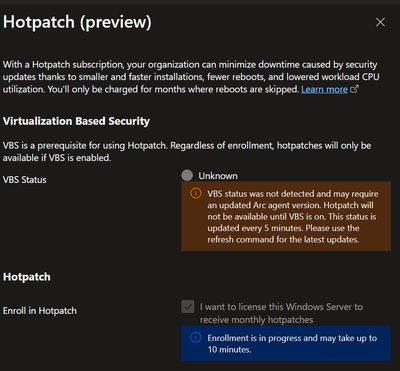Click the gray Unknown status circle
The width and height of the screenshot is (400, 371).
pyautogui.click(x=187, y=176)
